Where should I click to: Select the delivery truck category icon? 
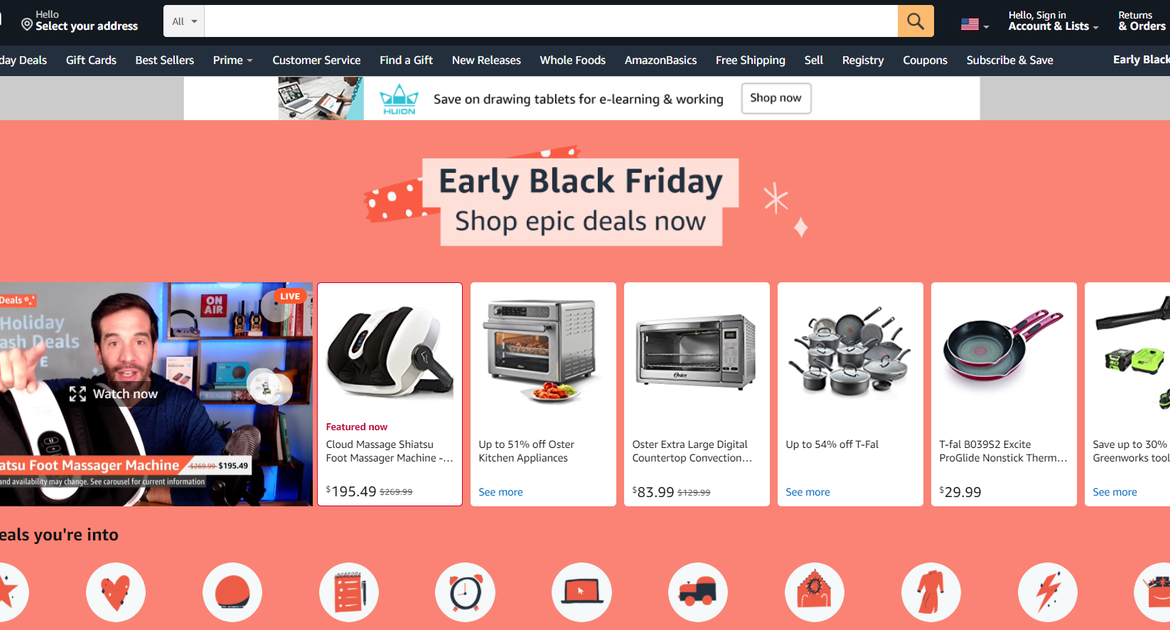coord(698,593)
